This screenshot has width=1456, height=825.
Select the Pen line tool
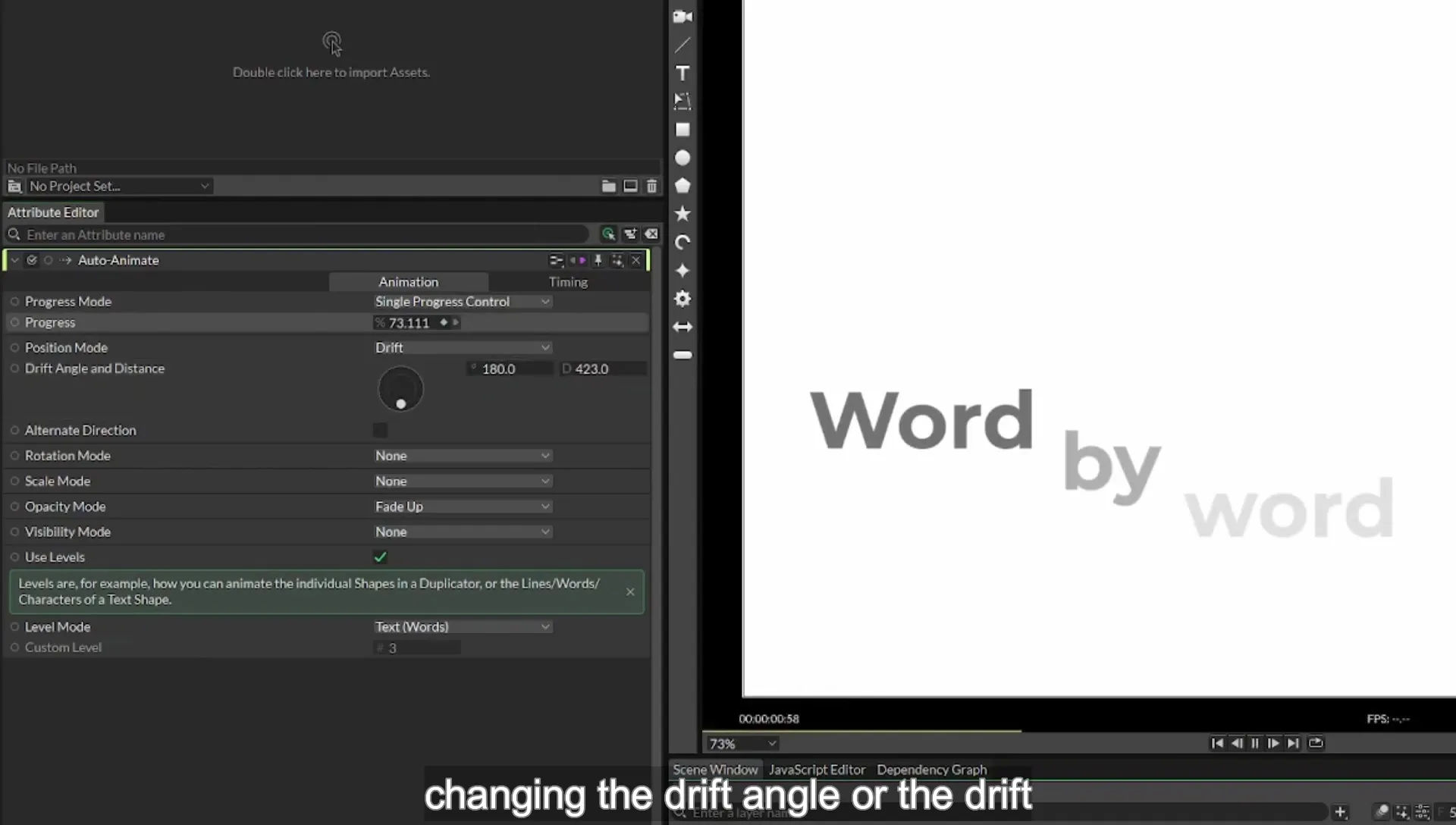pyautogui.click(x=682, y=45)
